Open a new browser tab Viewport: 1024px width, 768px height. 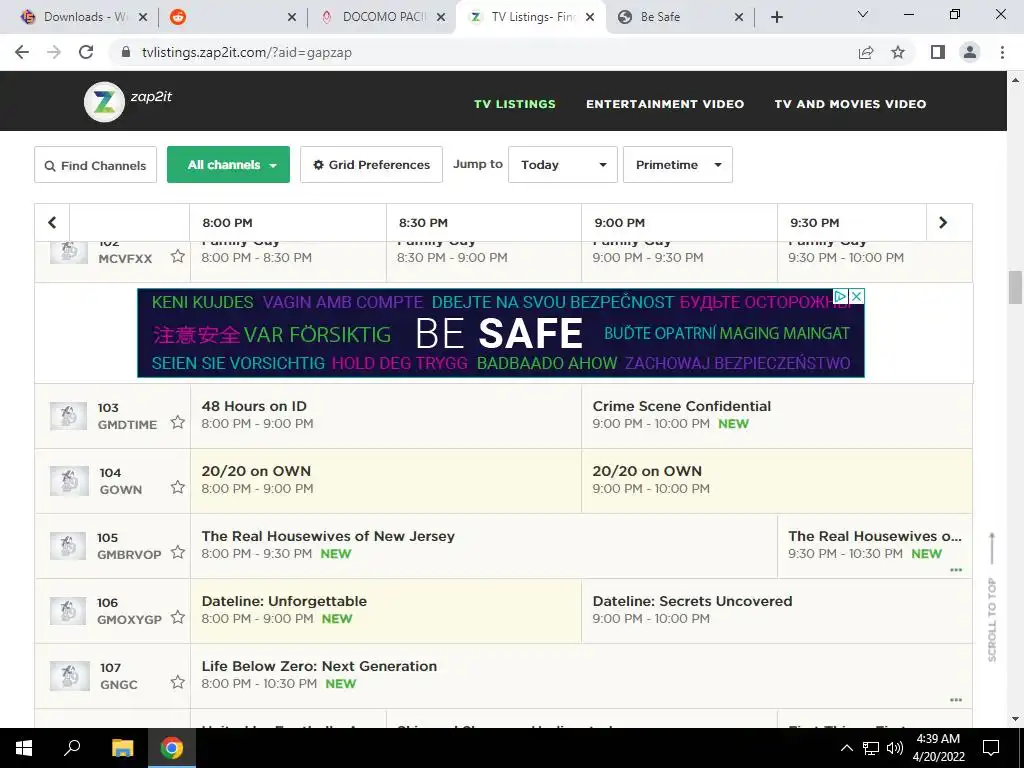click(x=776, y=17)
